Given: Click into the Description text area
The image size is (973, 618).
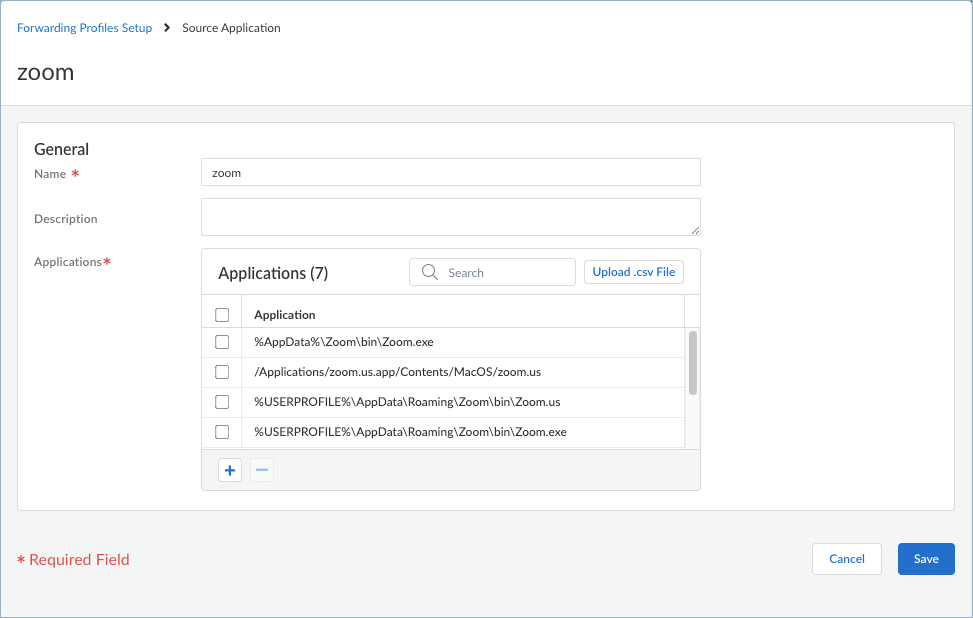Looking at the screenshot, I should click(450, 217).
